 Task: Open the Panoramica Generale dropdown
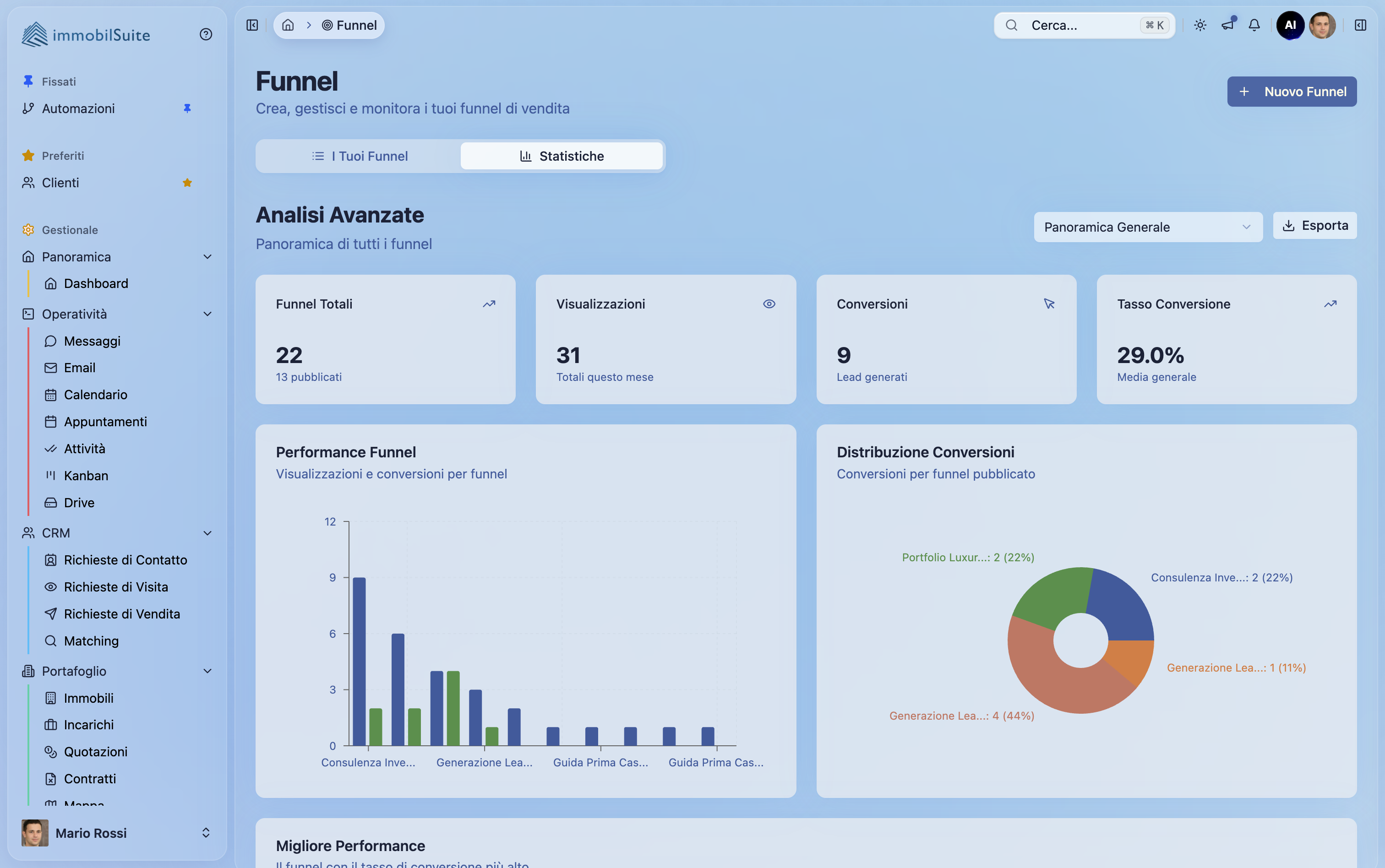coord(1147,227)
